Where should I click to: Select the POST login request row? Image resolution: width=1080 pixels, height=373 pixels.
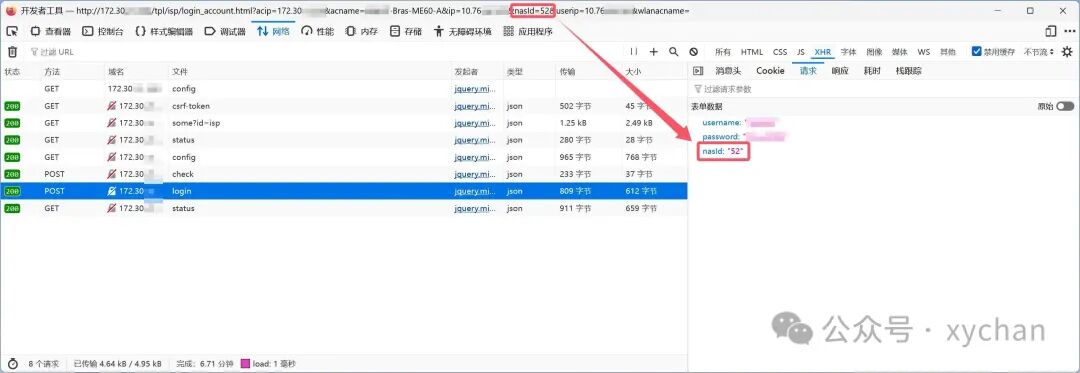tap(344, 191)
